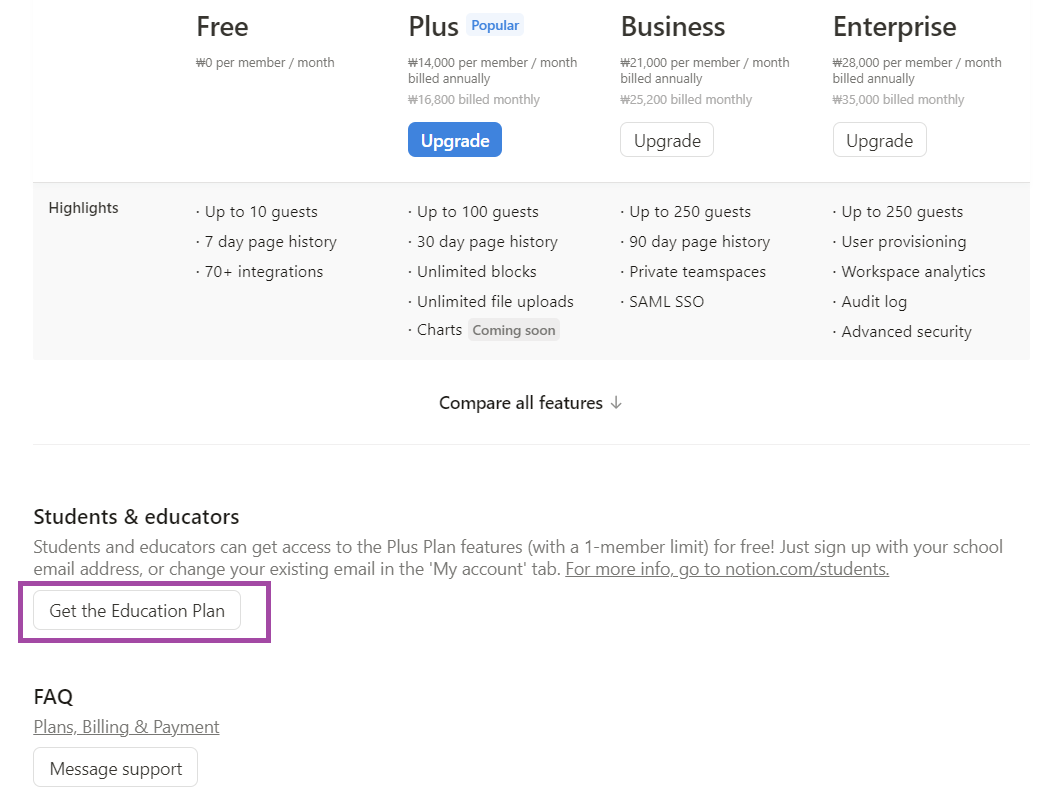Click the Popular badge beside Plus
This screenshot has width=1052, height=811.
pyautogui.click(x=495, y=25)
